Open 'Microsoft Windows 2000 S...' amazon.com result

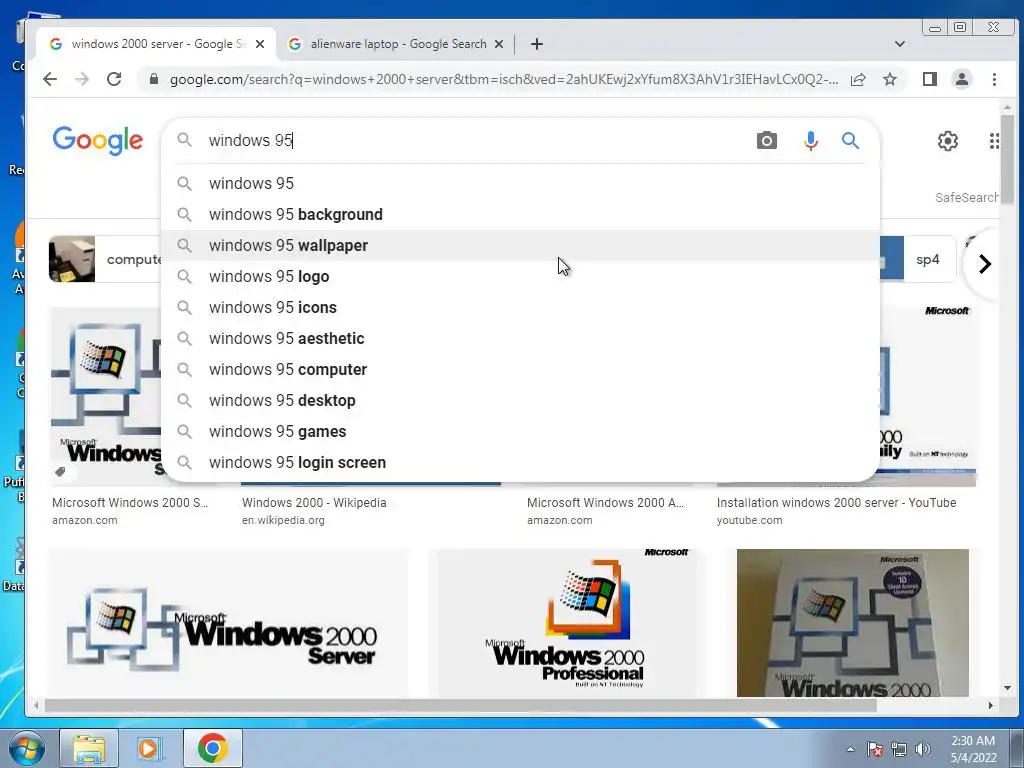coord(130,502)
